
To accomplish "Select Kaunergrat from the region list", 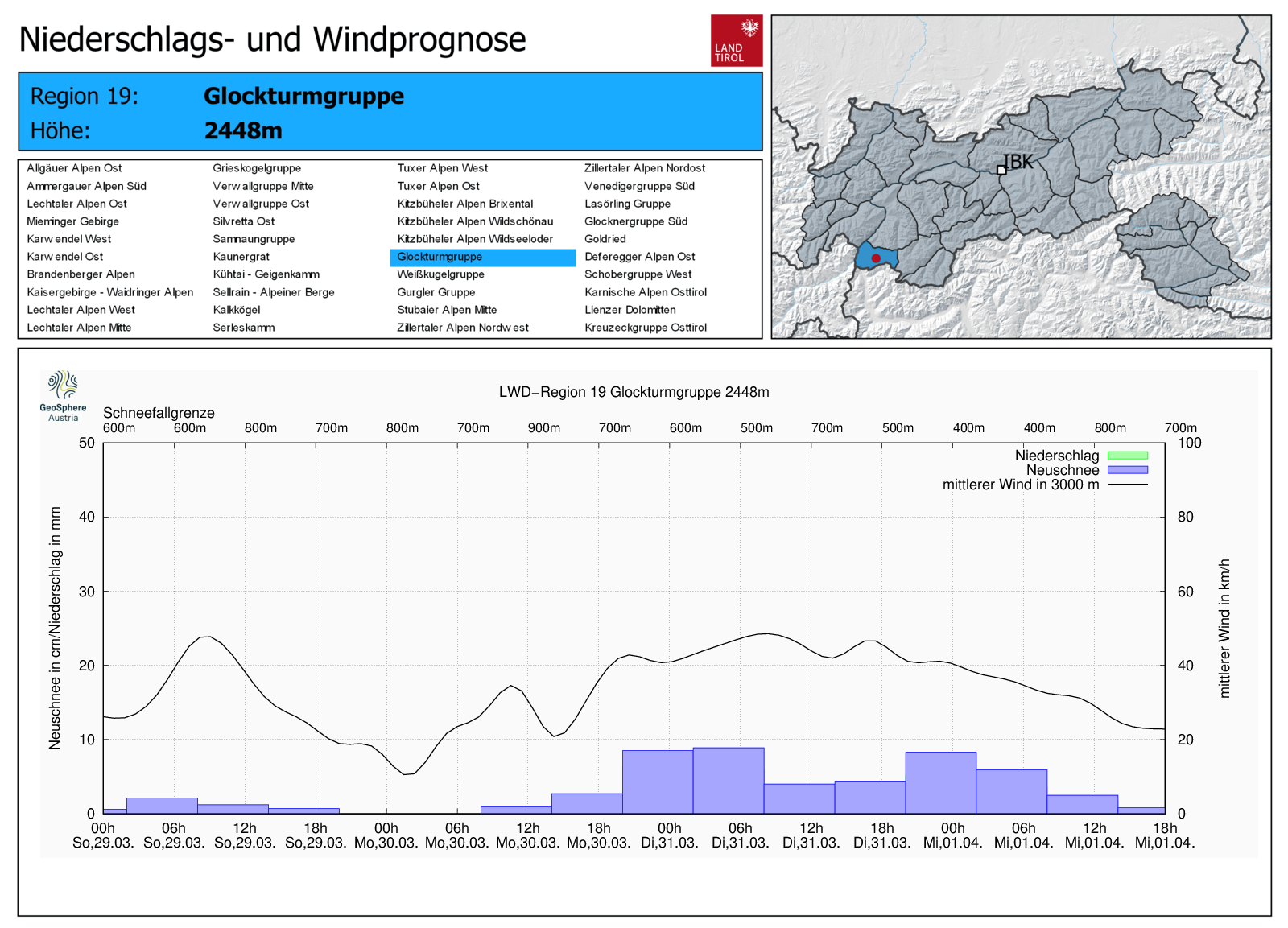I will 241,257.
